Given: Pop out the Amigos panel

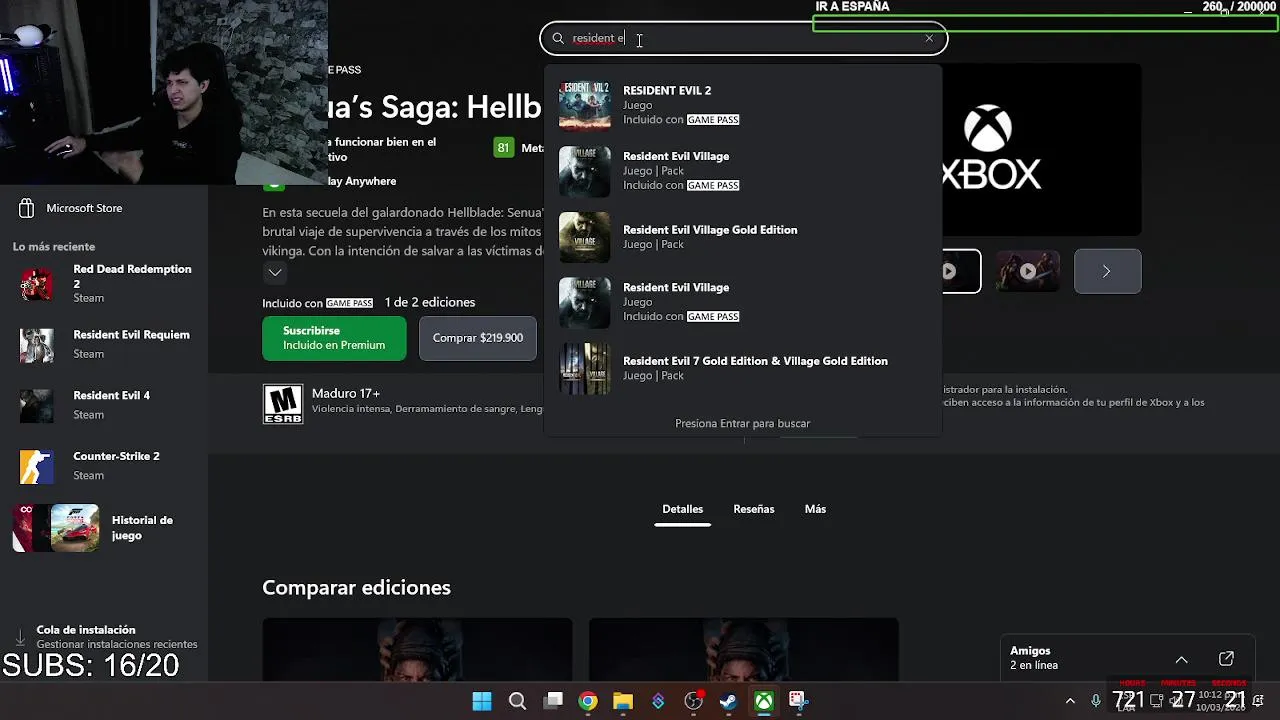Looking at the screenshot, I should pos(1226,659).
